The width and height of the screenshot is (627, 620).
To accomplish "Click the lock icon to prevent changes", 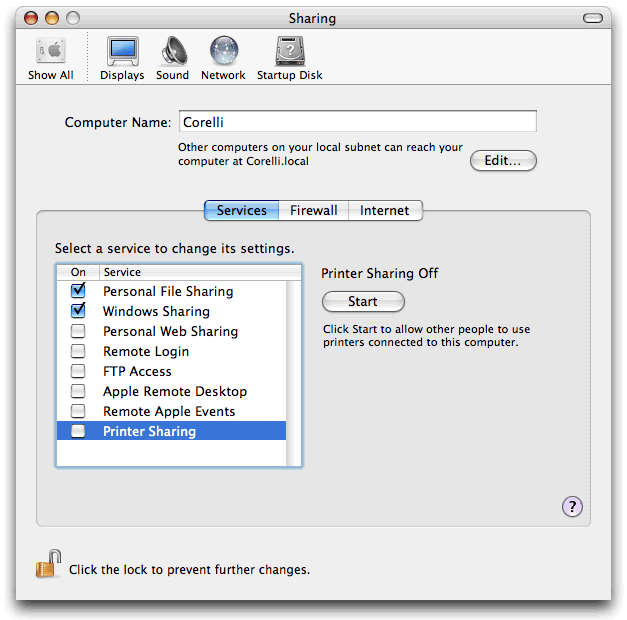I will 48,565.
